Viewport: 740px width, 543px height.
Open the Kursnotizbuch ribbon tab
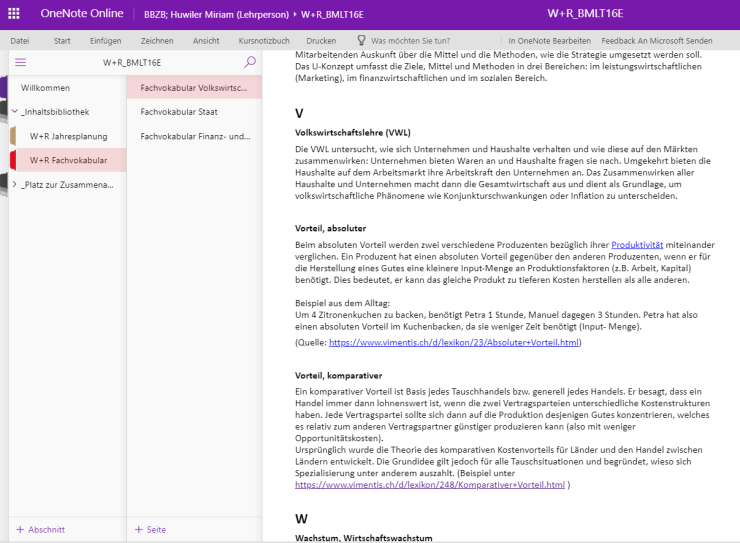(264, 41)
